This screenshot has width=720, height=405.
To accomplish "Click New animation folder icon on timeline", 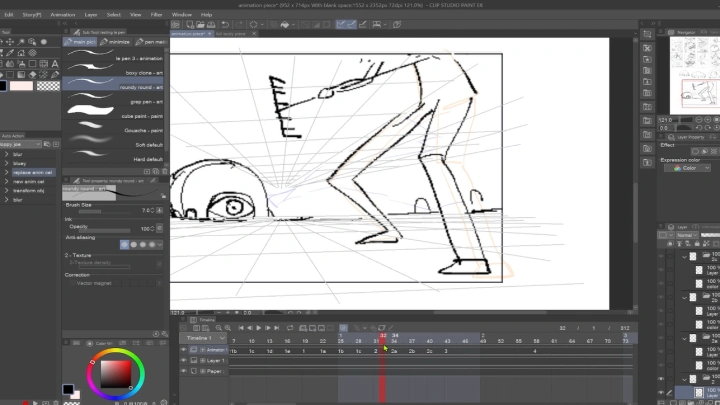I will tap(303, 328).
